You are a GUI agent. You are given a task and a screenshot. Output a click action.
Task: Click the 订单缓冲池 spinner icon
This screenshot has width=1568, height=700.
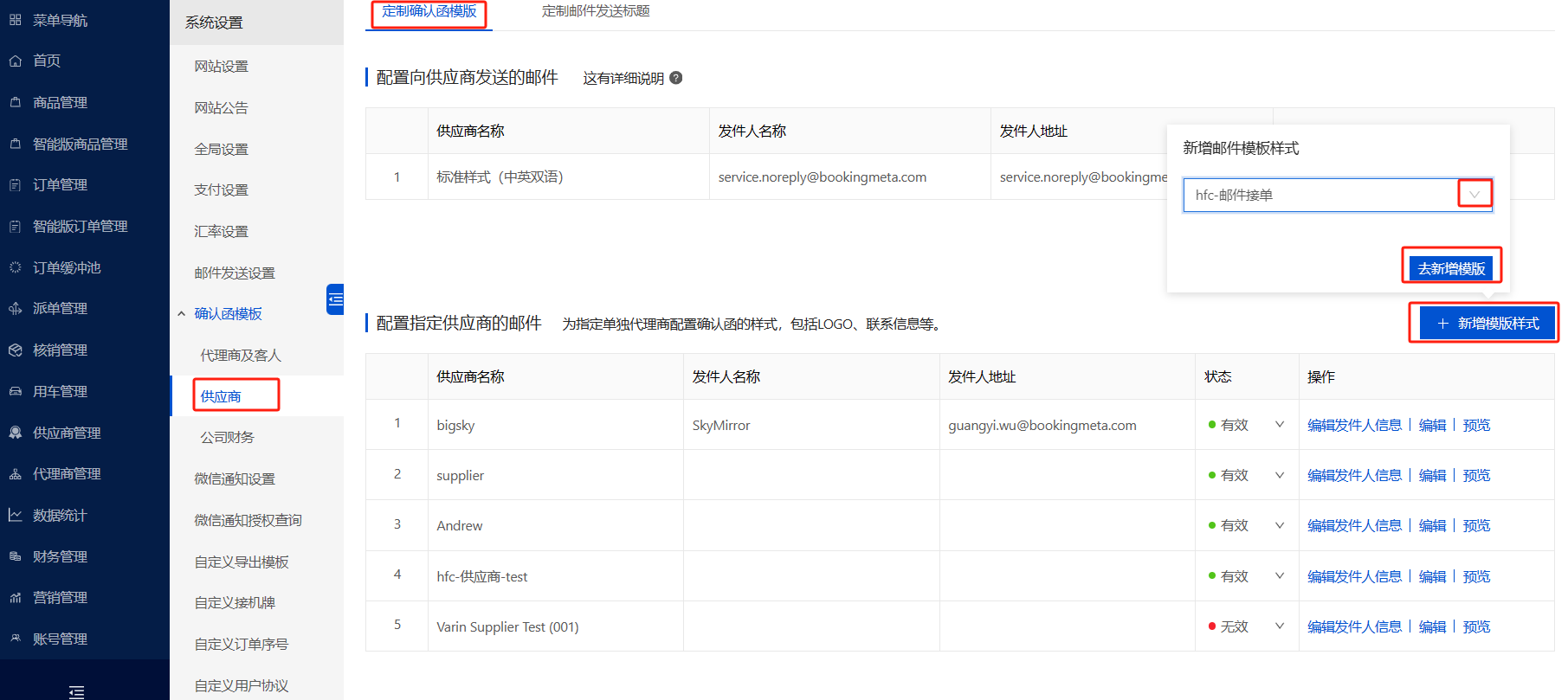click(x=15, y=267)
